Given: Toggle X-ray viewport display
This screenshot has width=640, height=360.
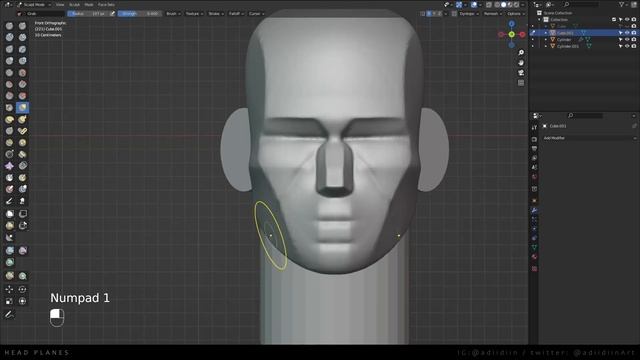Looking at the screenshot, I should [489, 4].
